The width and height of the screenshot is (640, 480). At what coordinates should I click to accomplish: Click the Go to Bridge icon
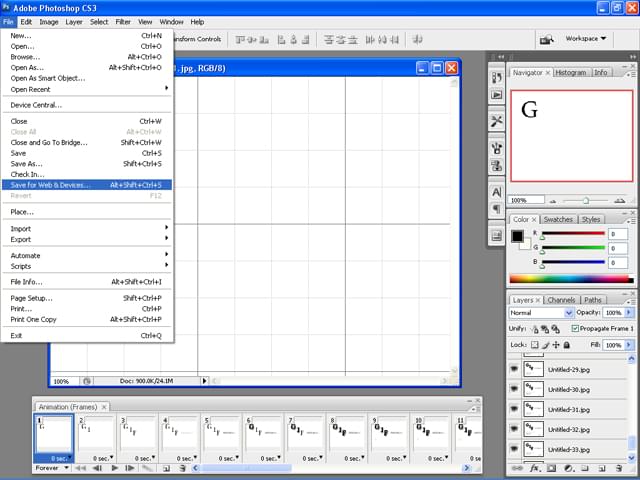pos(547,39)
